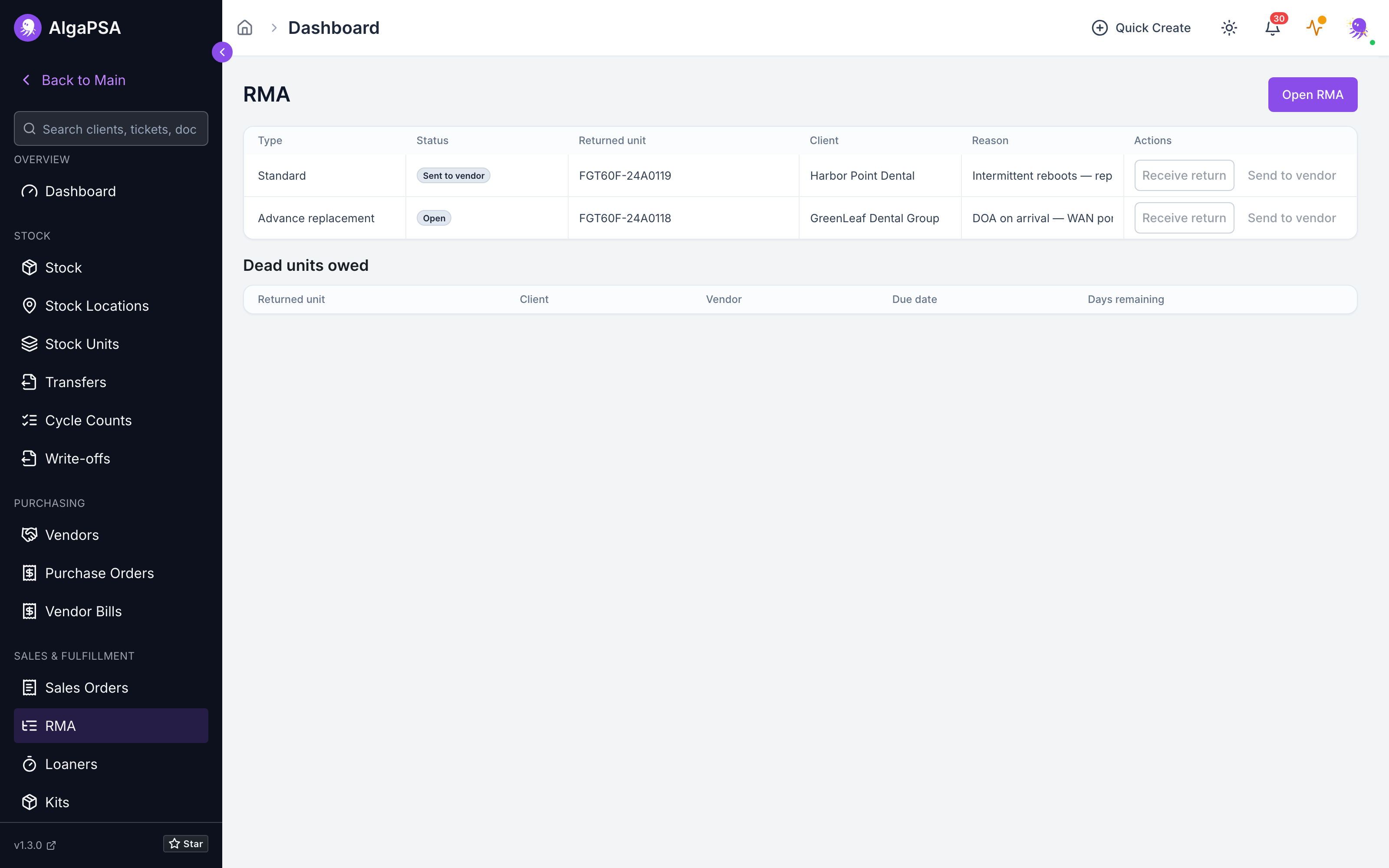Screen dimensions: 1389x868
Task: Click the Stock Locations pin icon
Action: (x=29, y=306)
